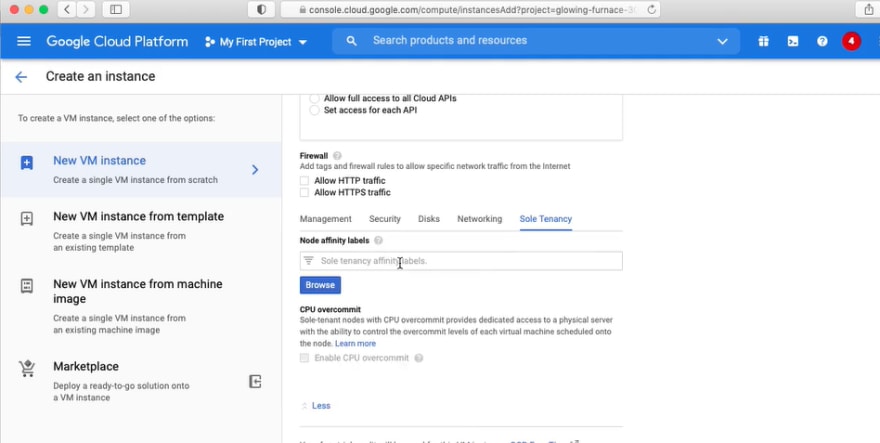880x443 pixels.
Task: Click the Sole tenancy affinity labels field
Action: [461, 261]
